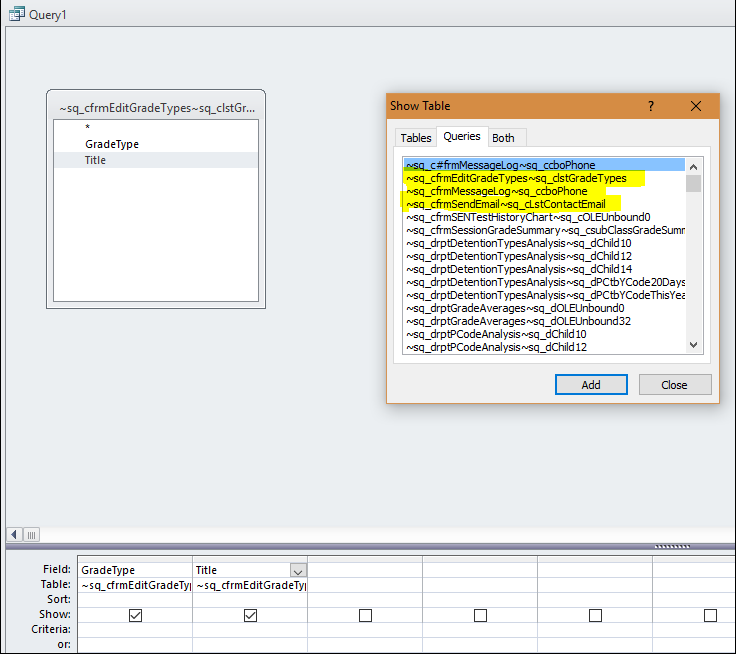Screen dimensions: 736x654
Task: Click Criteria cell under GradeType column
Action: pyautogui.click(x=135, y=630)
